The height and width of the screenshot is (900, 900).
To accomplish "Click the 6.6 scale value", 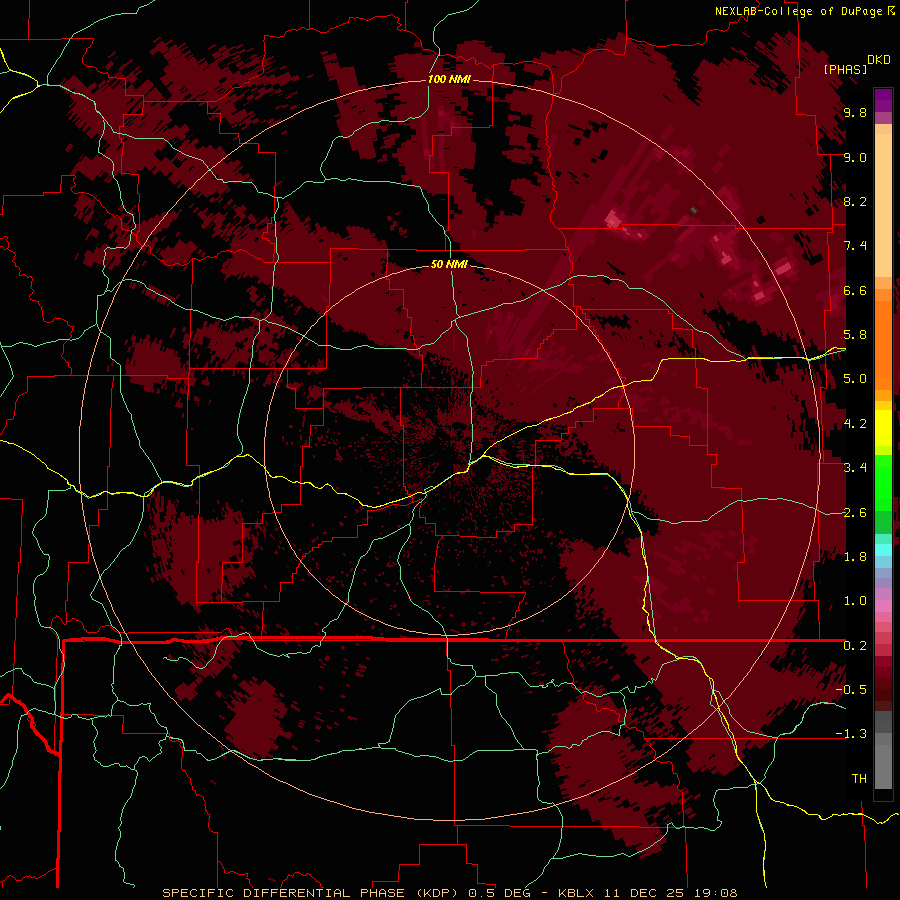I will coord(855,290).
